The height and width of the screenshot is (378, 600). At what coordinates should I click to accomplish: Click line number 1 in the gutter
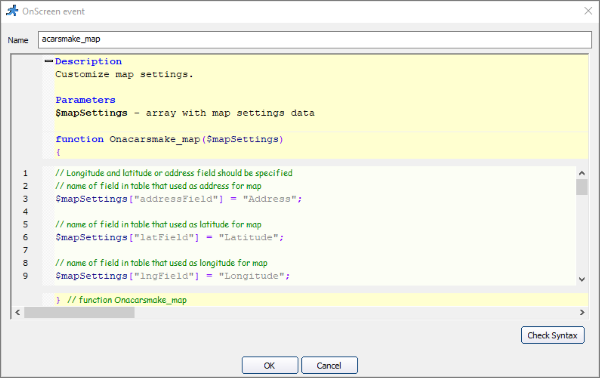pyautogui.click(x=25, y=173)
